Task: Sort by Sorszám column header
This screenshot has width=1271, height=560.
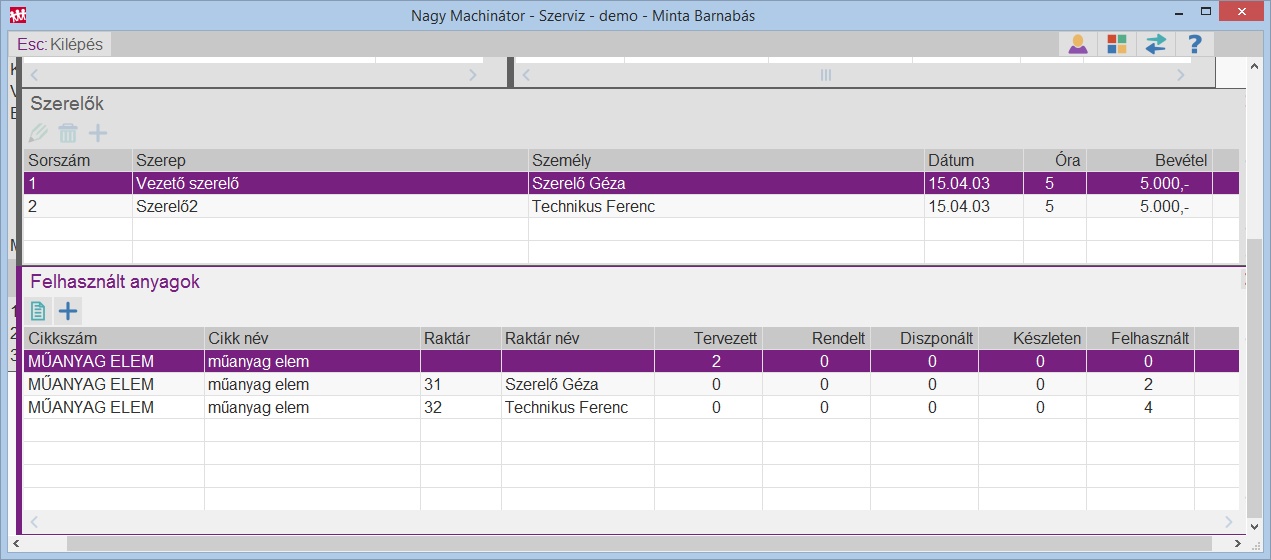Action: pyautogui.click(x=78, y=160)
